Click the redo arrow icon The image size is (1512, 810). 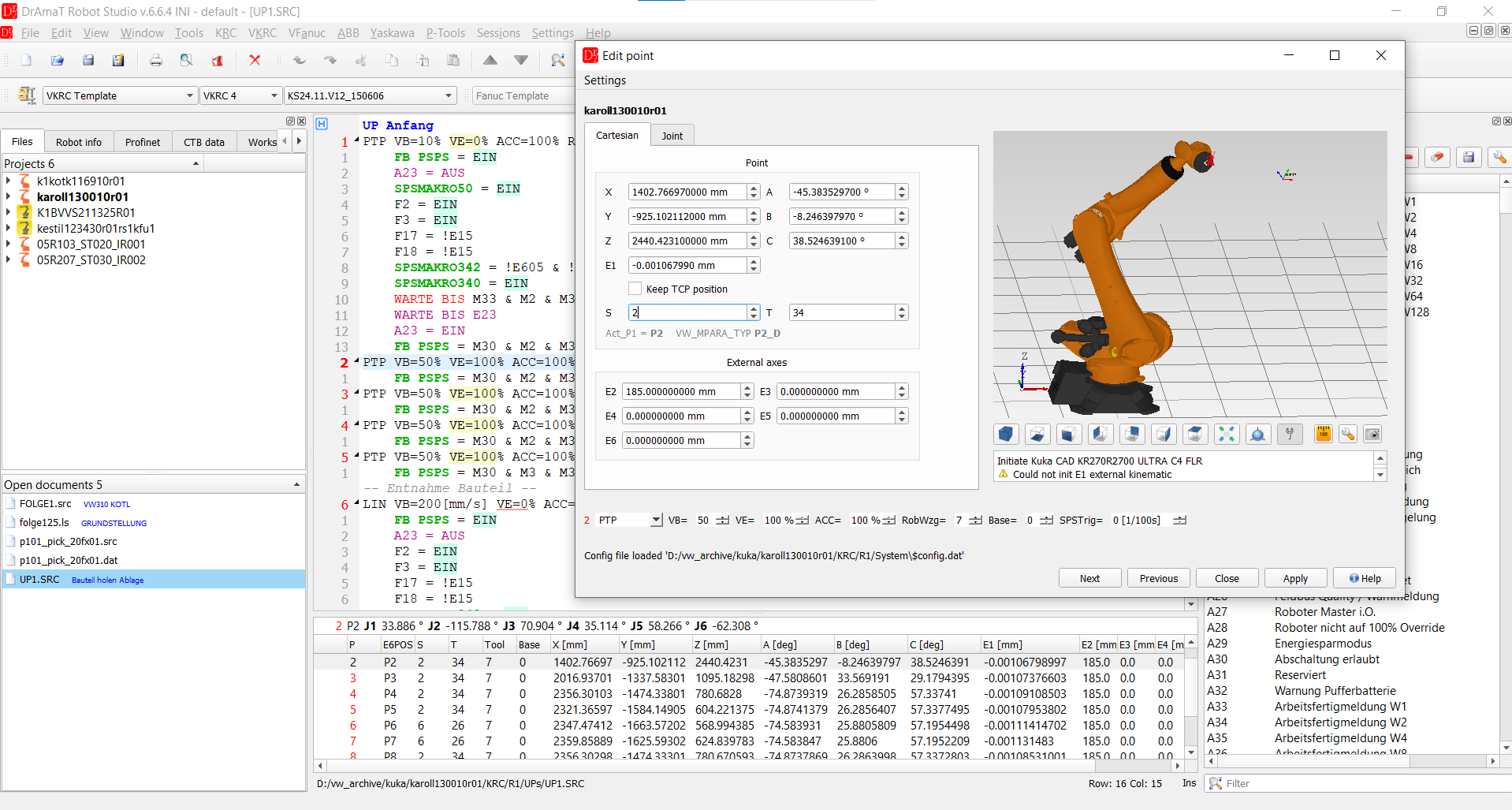tap(330, 60)
